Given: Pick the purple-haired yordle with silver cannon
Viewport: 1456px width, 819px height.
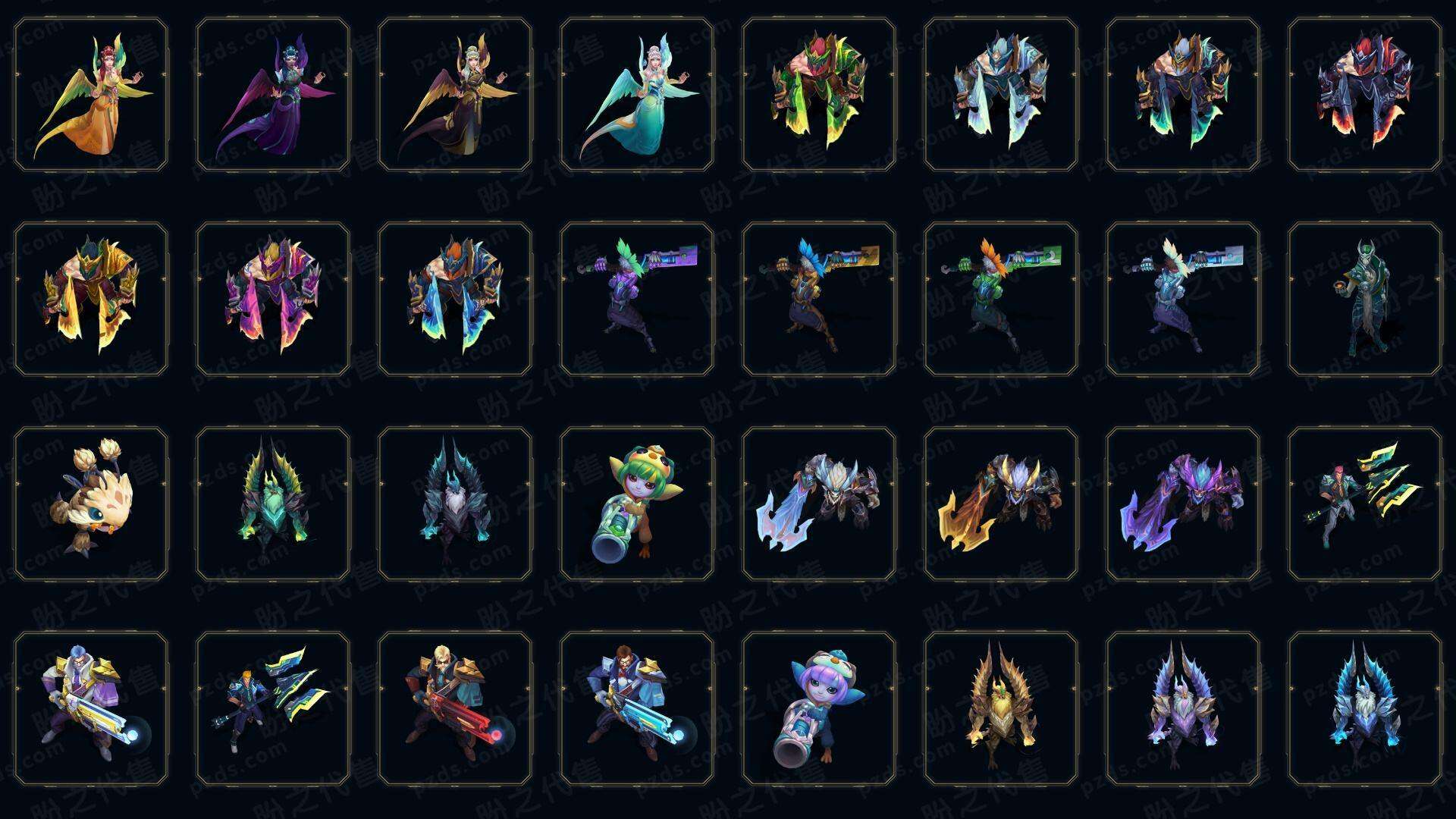Looking at the screenshot, I should (819, 708).
